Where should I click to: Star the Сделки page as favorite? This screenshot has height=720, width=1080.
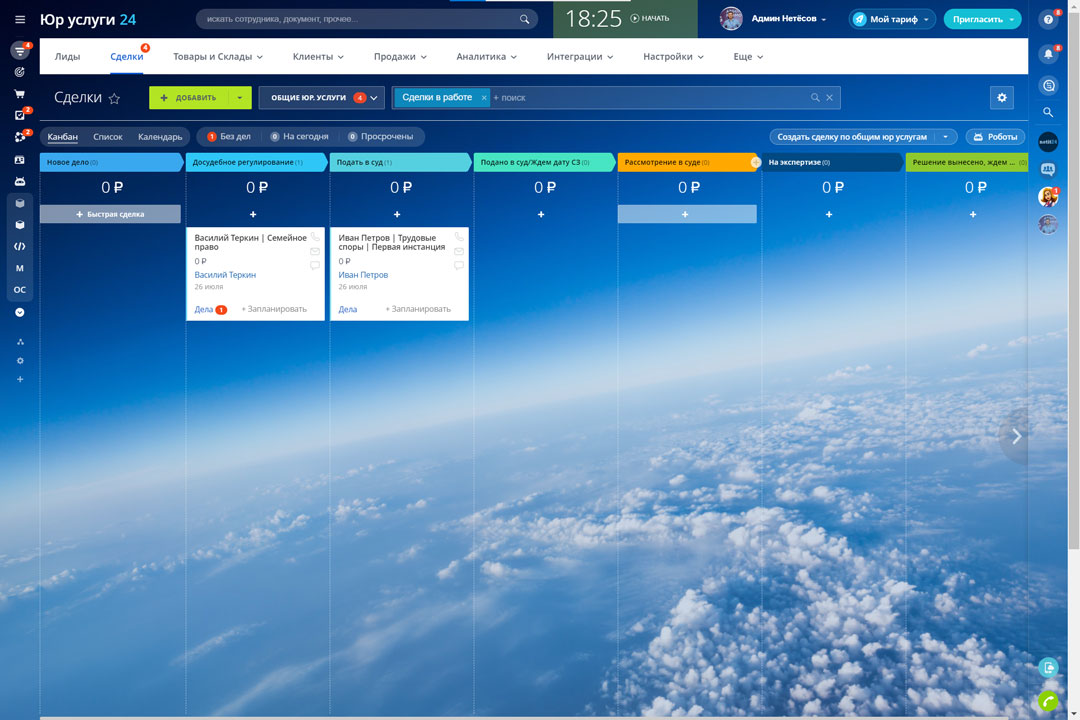pyautogui.click(x=114, y=98)
